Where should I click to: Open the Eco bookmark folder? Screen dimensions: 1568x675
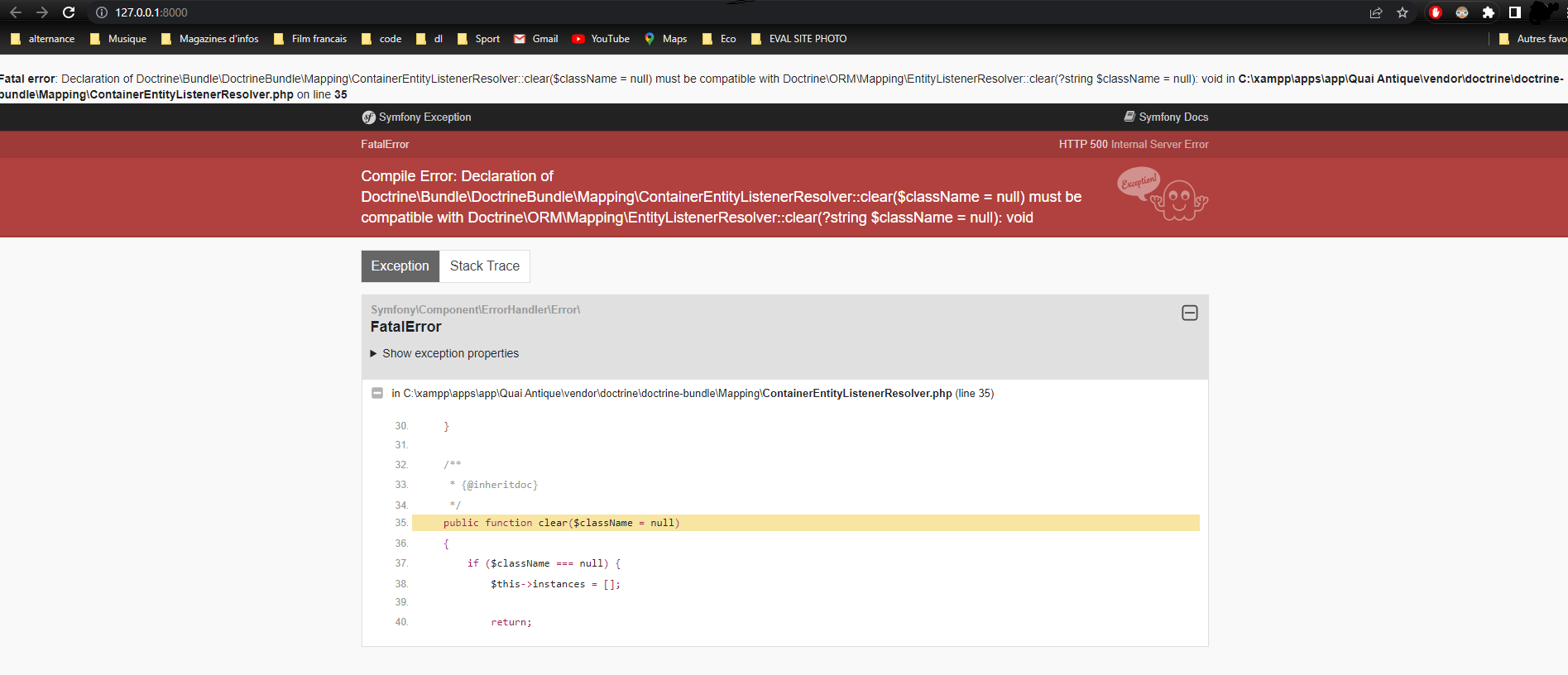719,39
